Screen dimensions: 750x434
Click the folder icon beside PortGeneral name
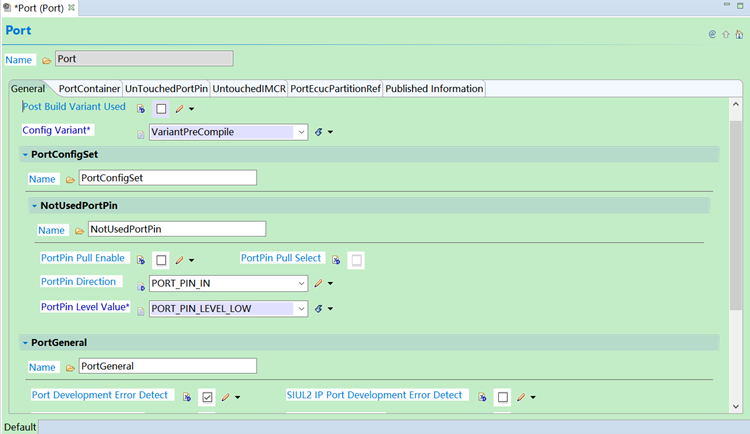point(70,367)
